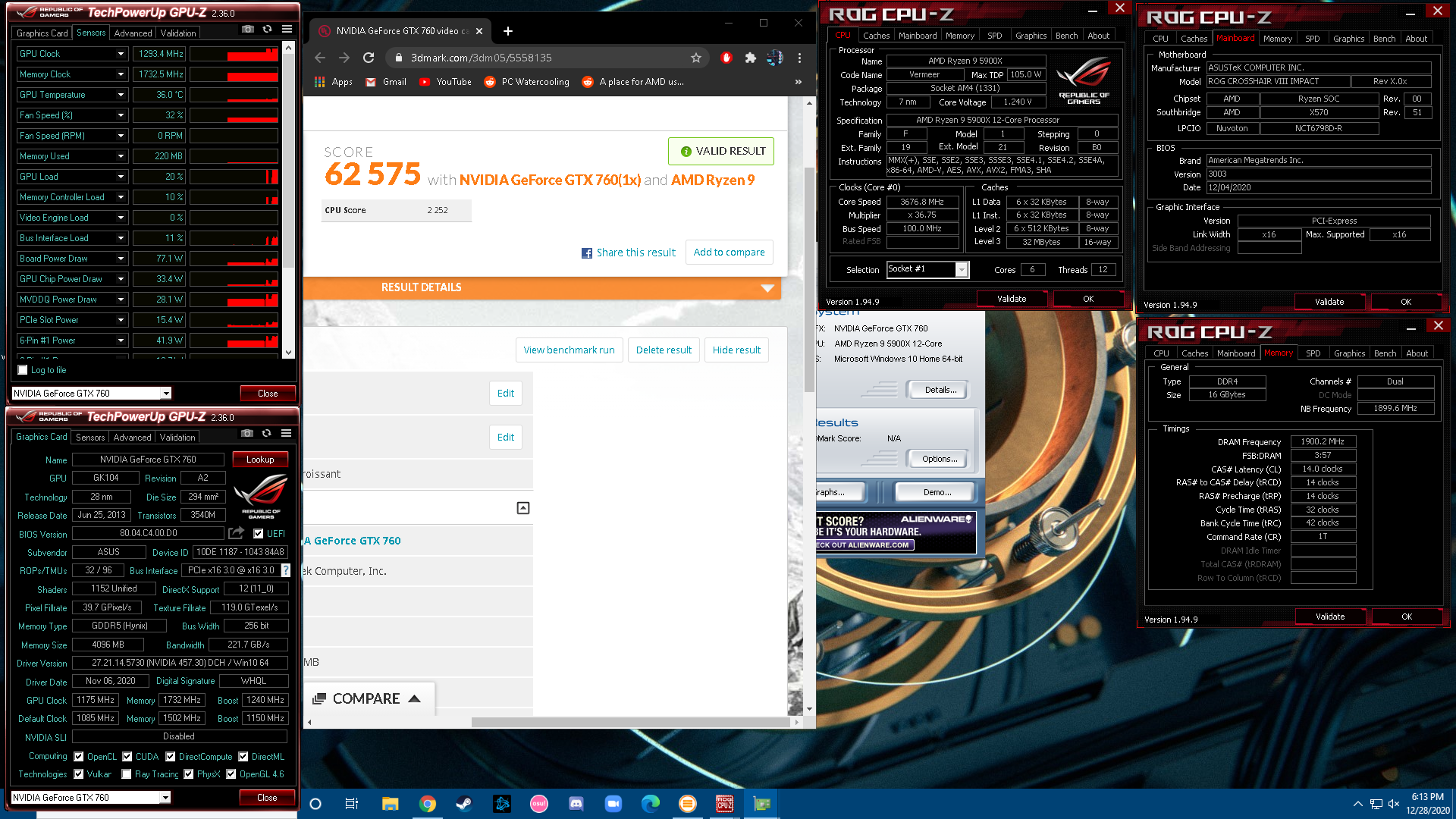This screenshot has width=1456, height=819.
Task: Go back in Chrome browser
Action: [320, 58]
